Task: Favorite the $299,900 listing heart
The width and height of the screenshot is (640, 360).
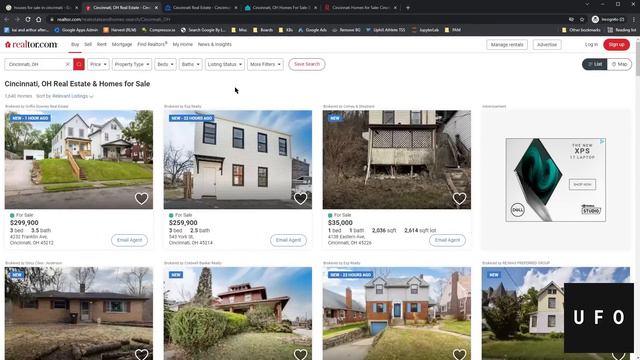Action: click(x=142, y=198)
